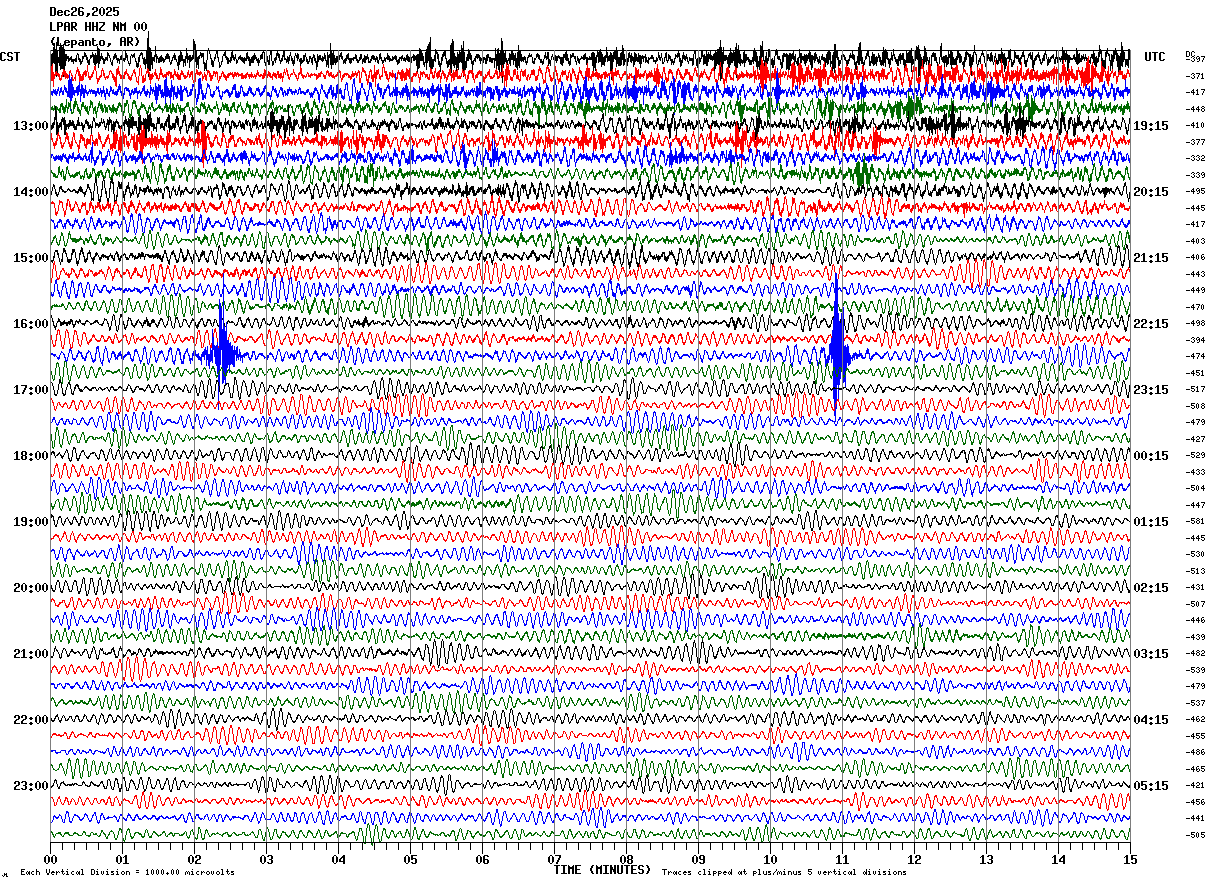Select the DC offset value -529
Viewport: 1210px width, 886px height.
tap(1195, 456)
